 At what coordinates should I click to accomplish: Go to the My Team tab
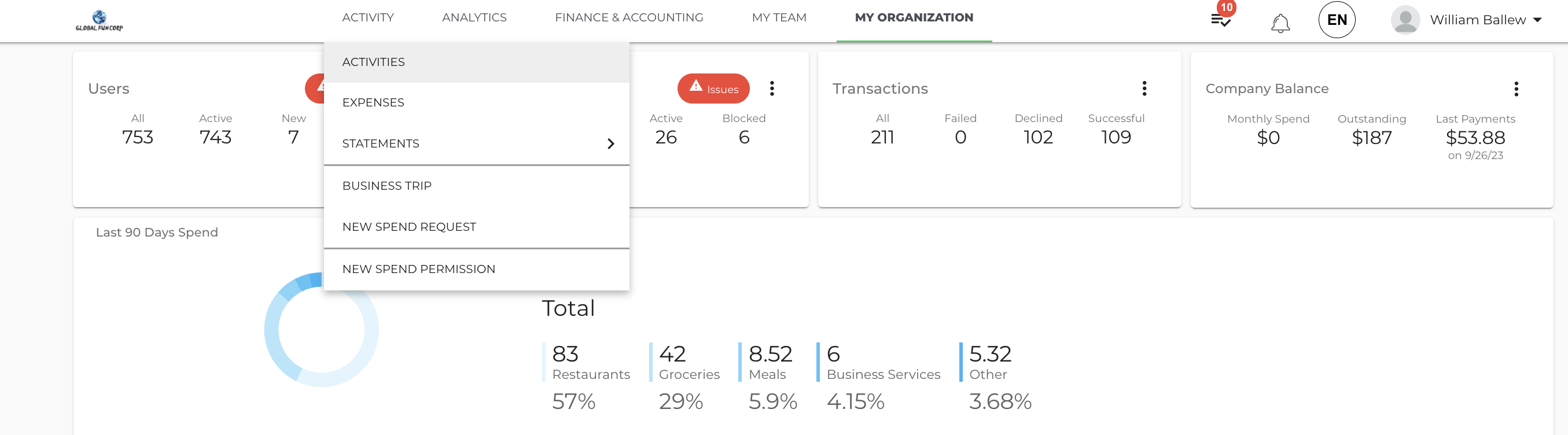(x=779, y=18)
